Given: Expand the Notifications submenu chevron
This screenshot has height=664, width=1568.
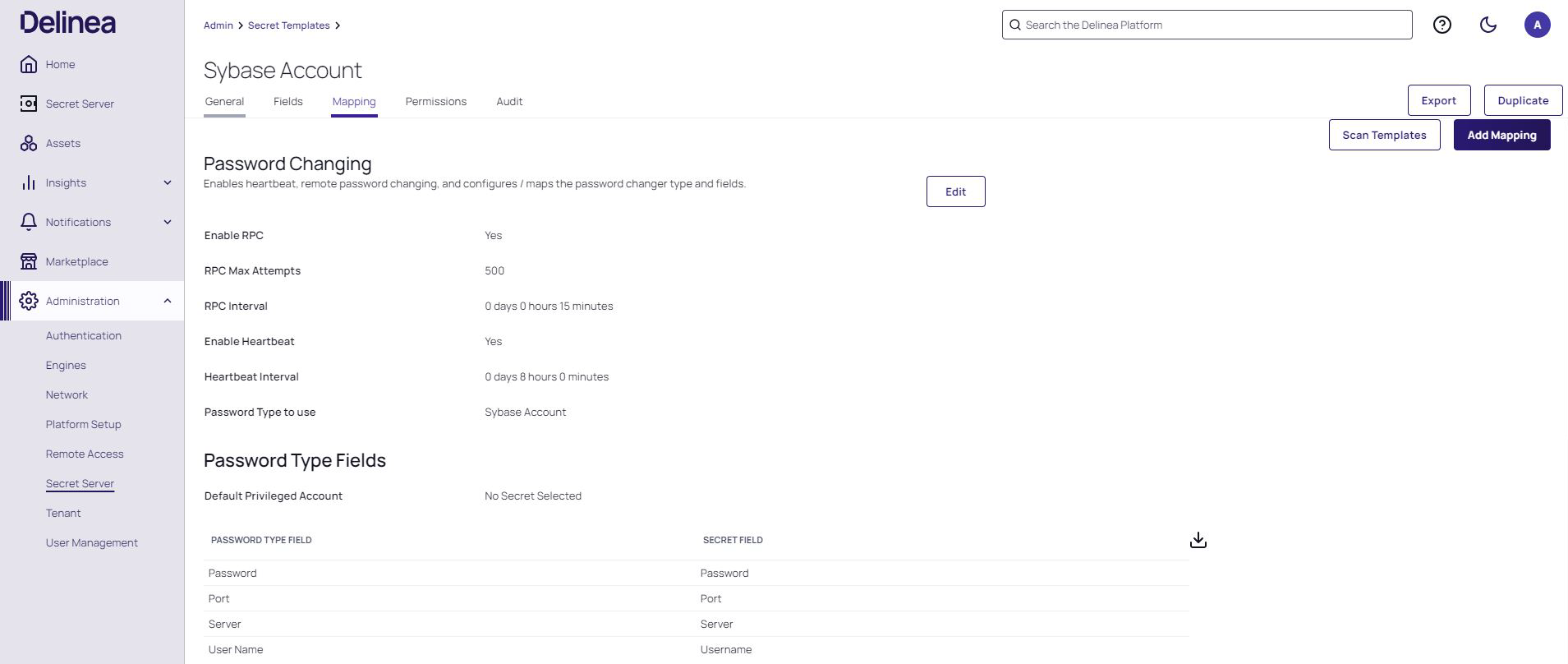Looking at the screenshot, I should tap(168, 222).
